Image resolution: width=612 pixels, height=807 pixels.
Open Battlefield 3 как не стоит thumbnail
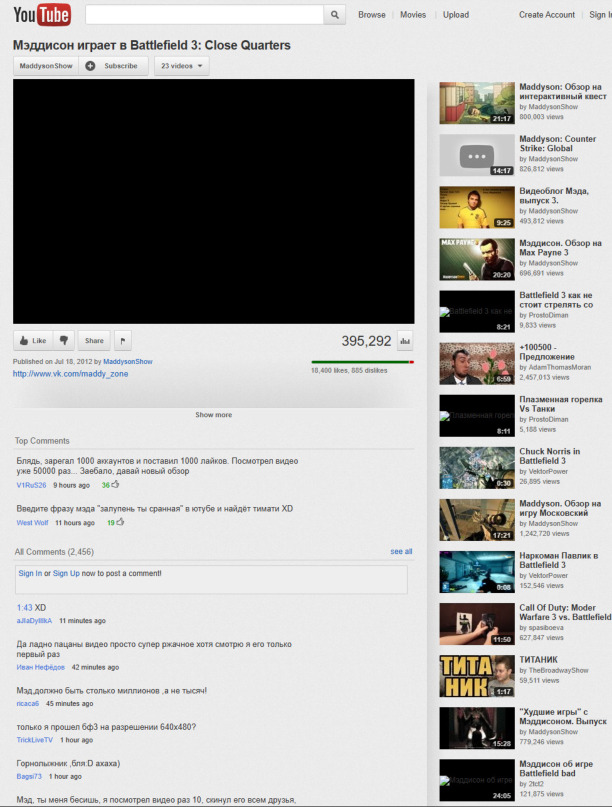(477, 311)
